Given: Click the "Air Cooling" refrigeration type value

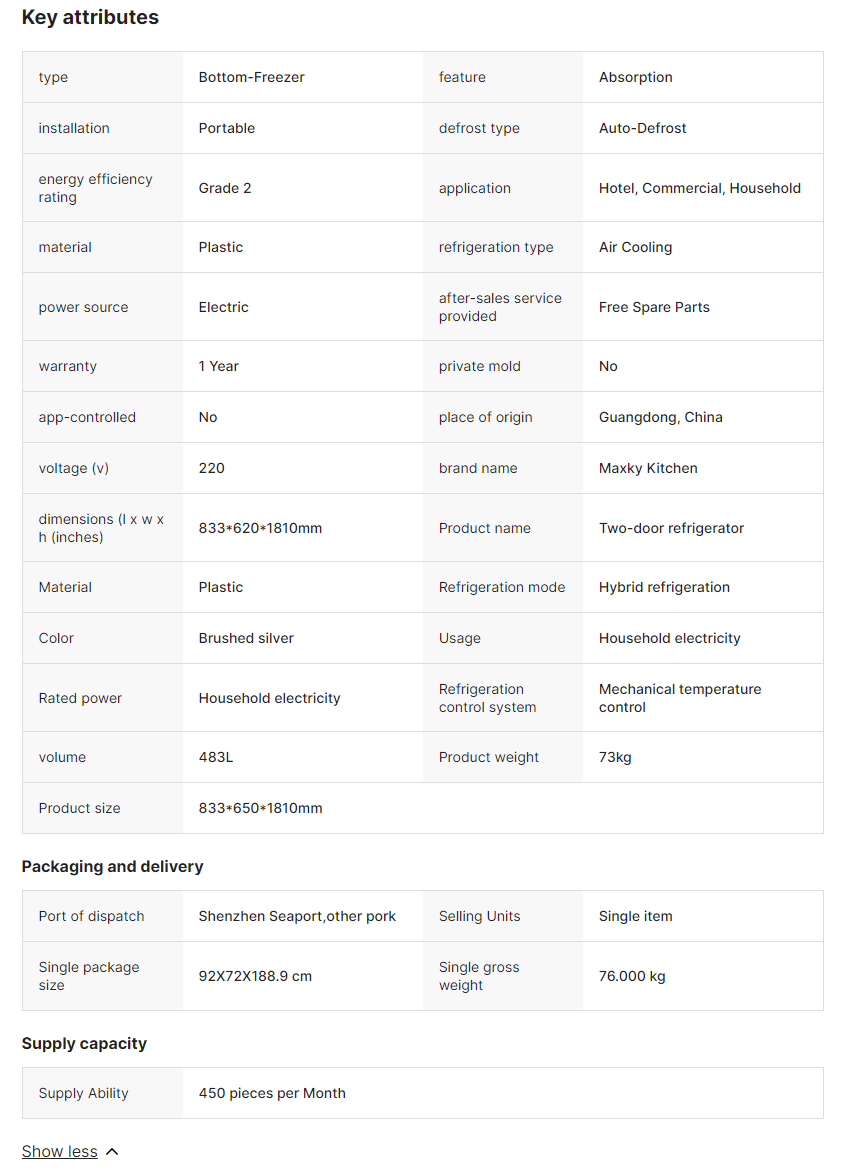Looking at the screenshot, I should [635, 247].
